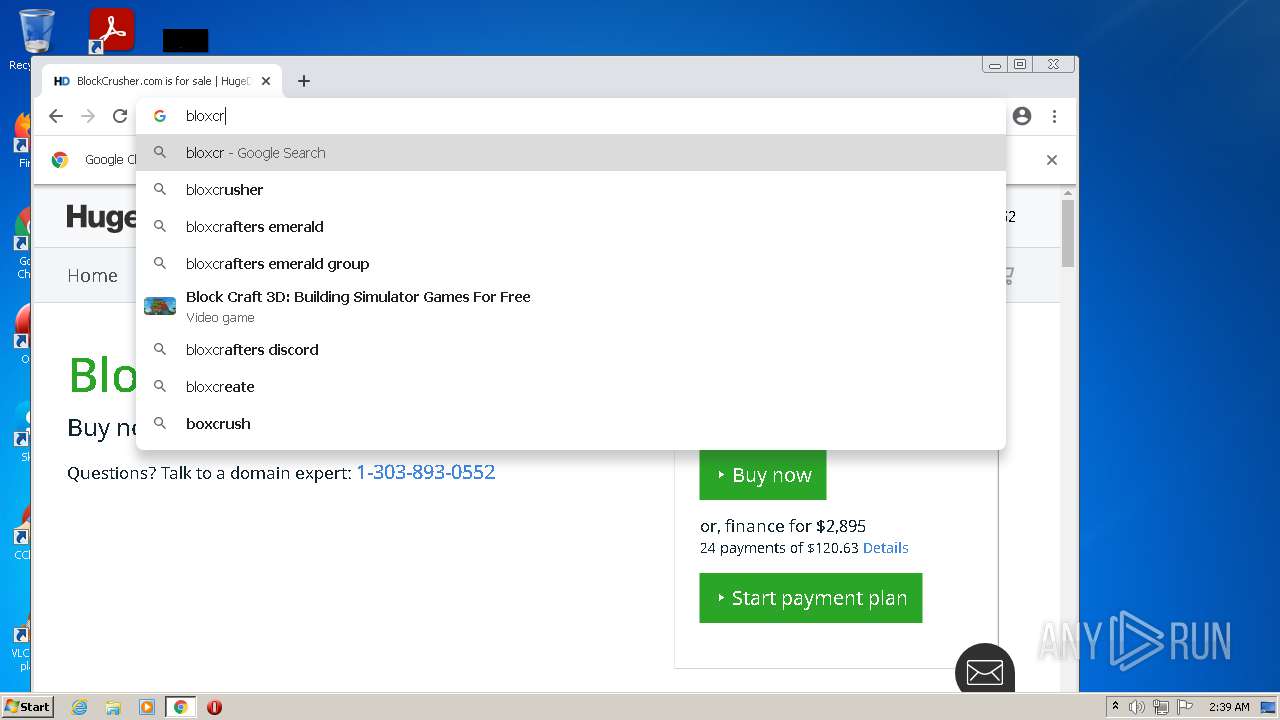The width and height of the screenshot is (1280, 720).
Task: Reload the page with the refresh icon
Action: [x=120, y=116]
